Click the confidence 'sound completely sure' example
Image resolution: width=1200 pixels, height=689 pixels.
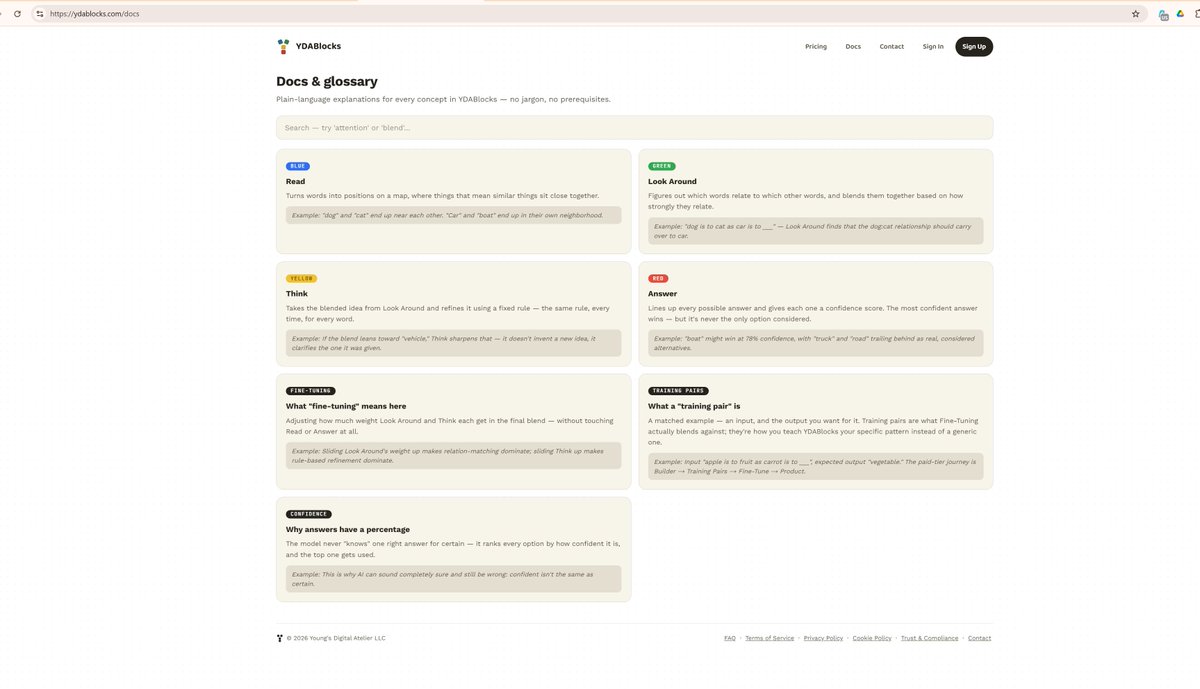pyautogui.click(x=454, y=579)
